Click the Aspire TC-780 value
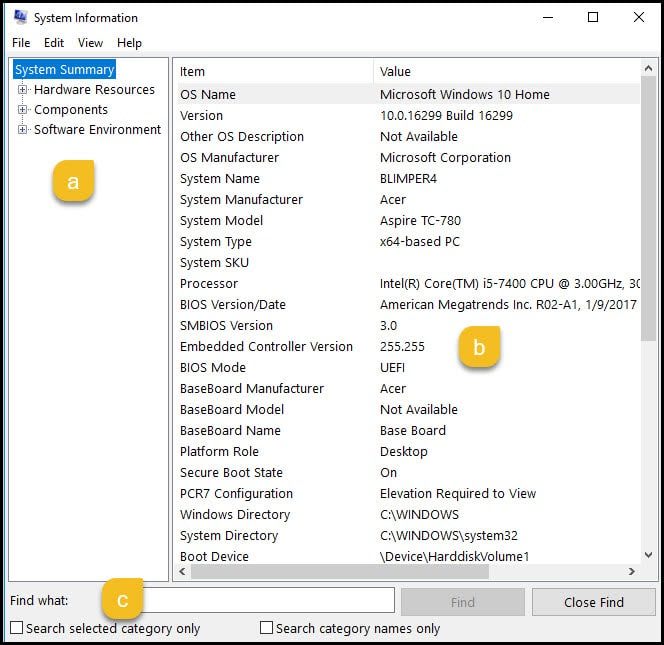This screenshot has width=664, height=645. tap(420, 221)
